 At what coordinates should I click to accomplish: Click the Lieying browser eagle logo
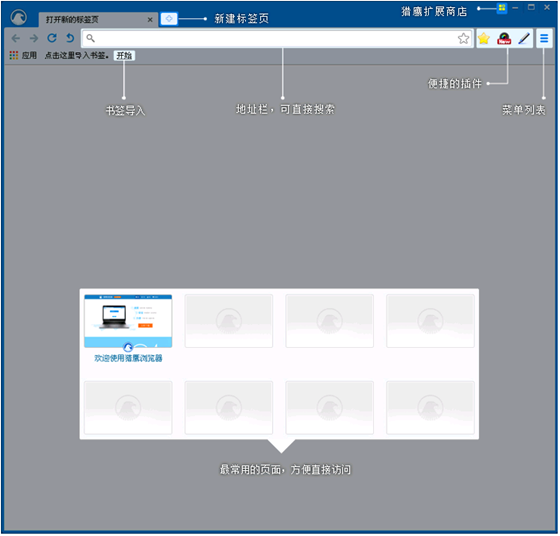(18, 17)
